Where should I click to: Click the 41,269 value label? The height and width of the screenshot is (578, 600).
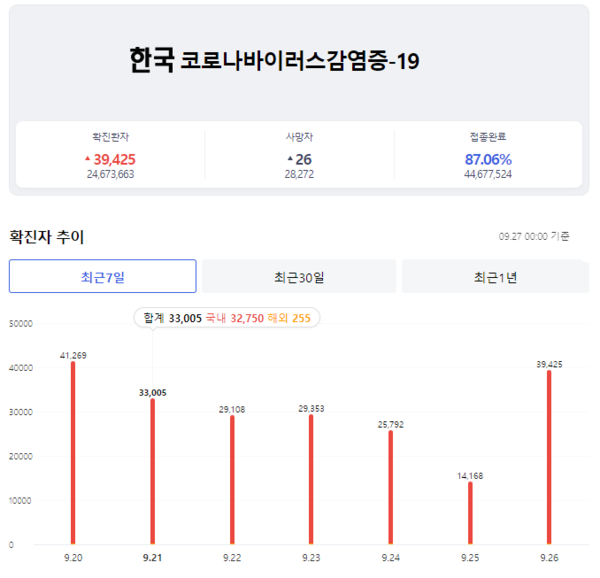(x=73, y=356)
